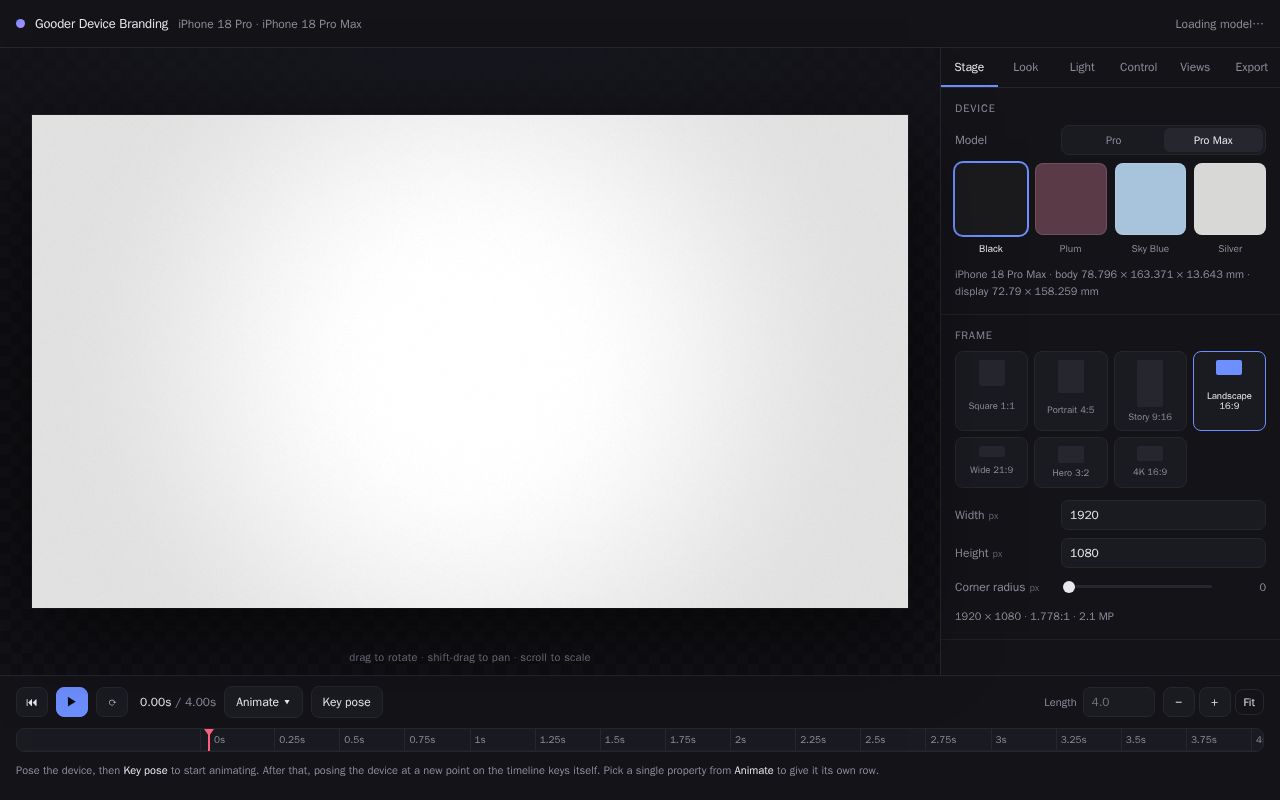Open the Views tab

pos(1195,67)
